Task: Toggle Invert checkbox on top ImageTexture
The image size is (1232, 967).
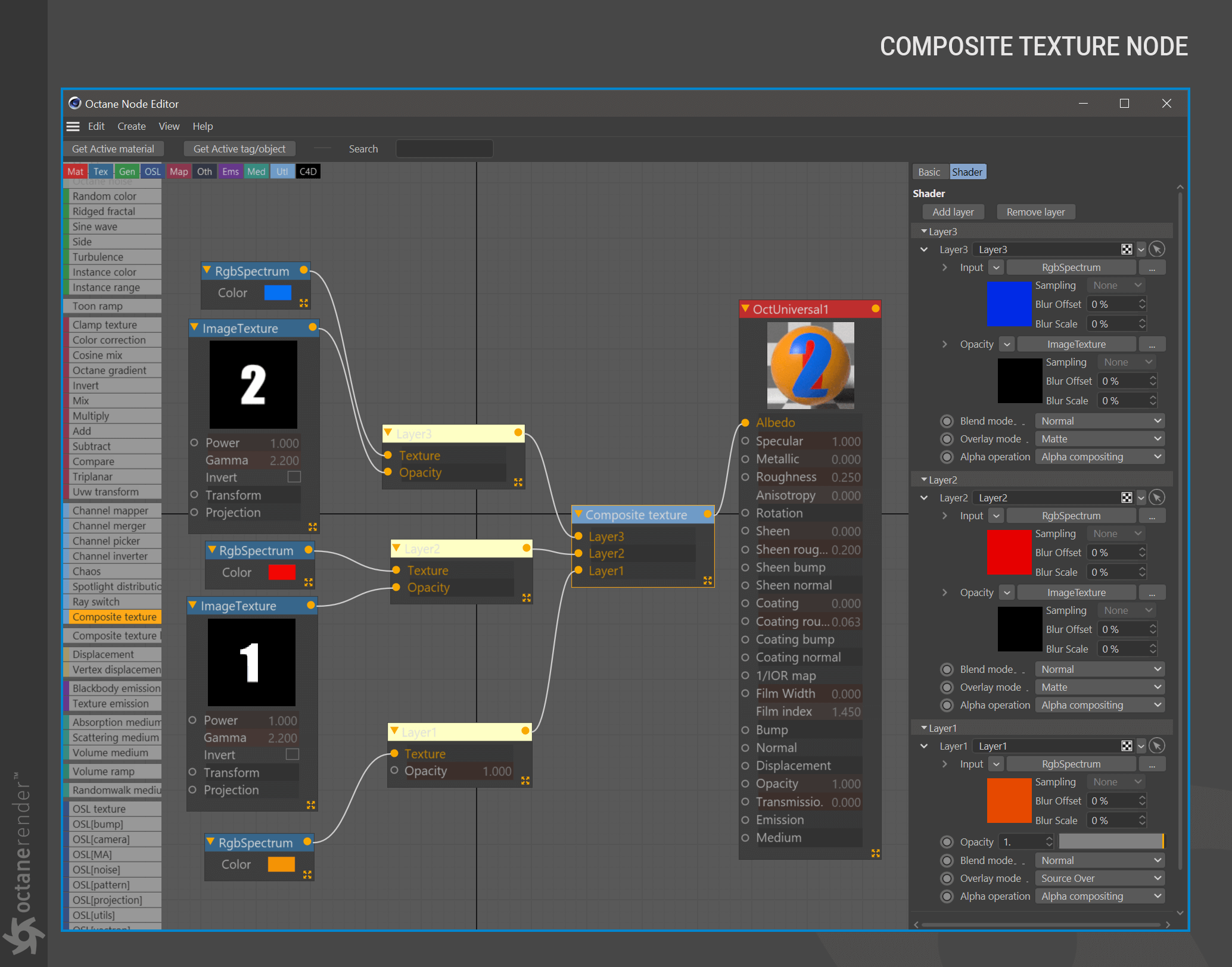Action: (x=294, y=477)
